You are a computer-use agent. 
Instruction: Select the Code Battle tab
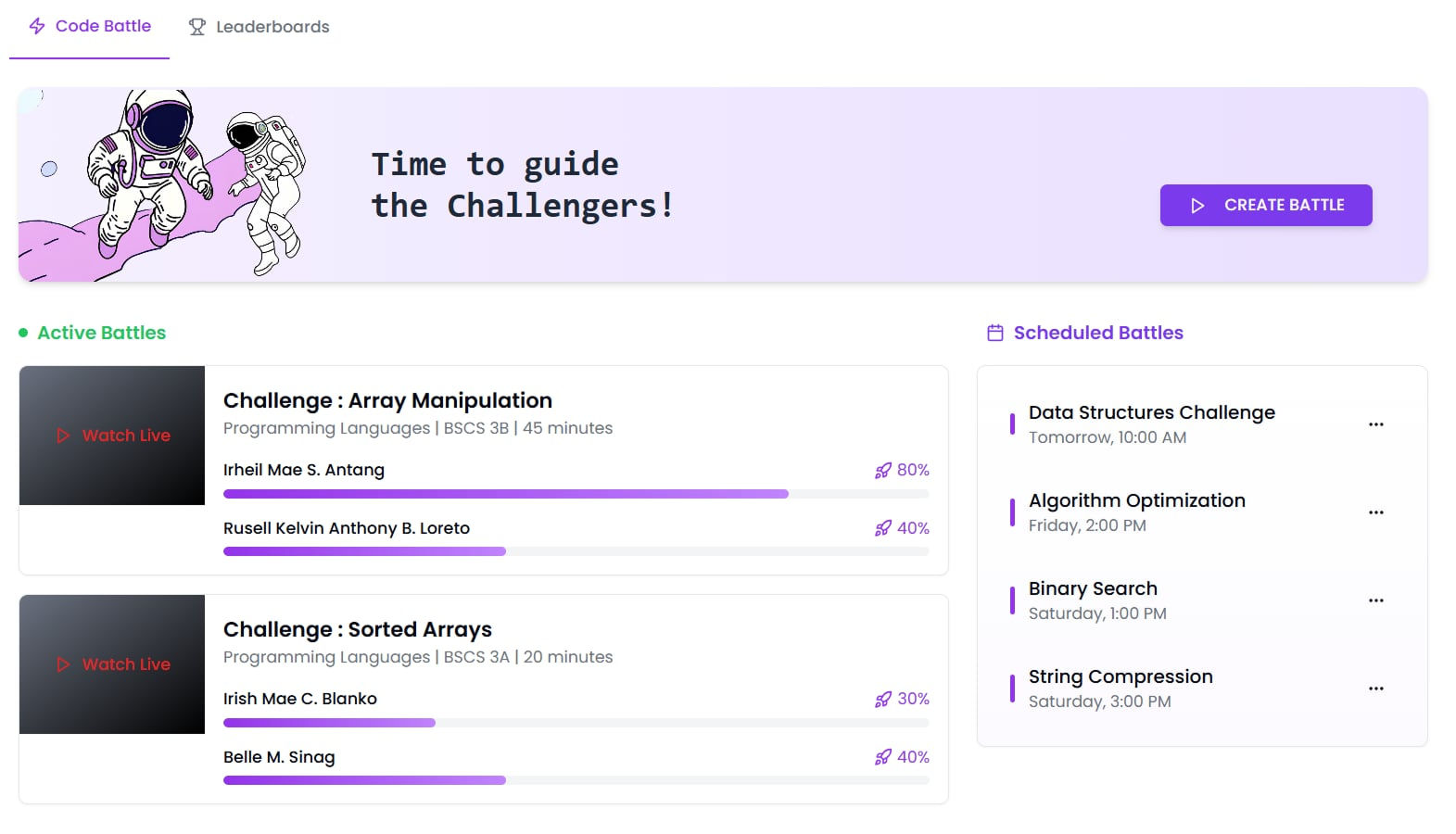point(90,26)
